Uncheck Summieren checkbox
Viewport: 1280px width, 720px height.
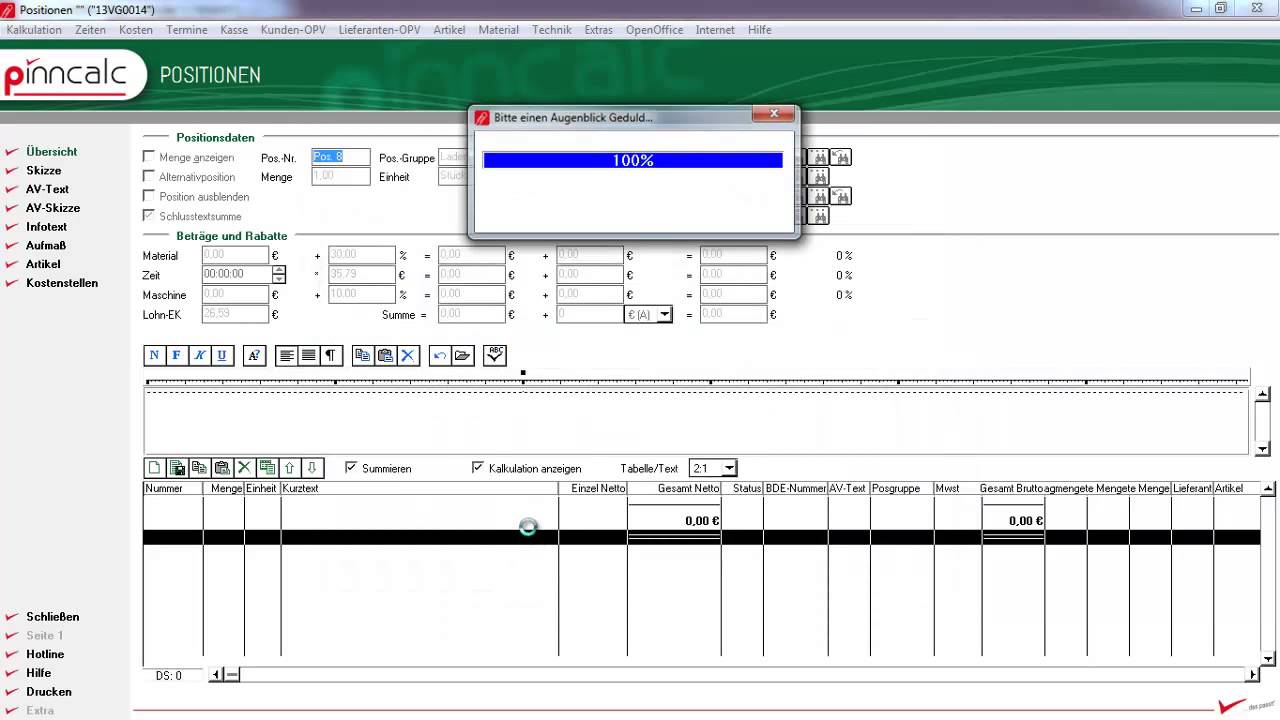(x=351, y=467)
